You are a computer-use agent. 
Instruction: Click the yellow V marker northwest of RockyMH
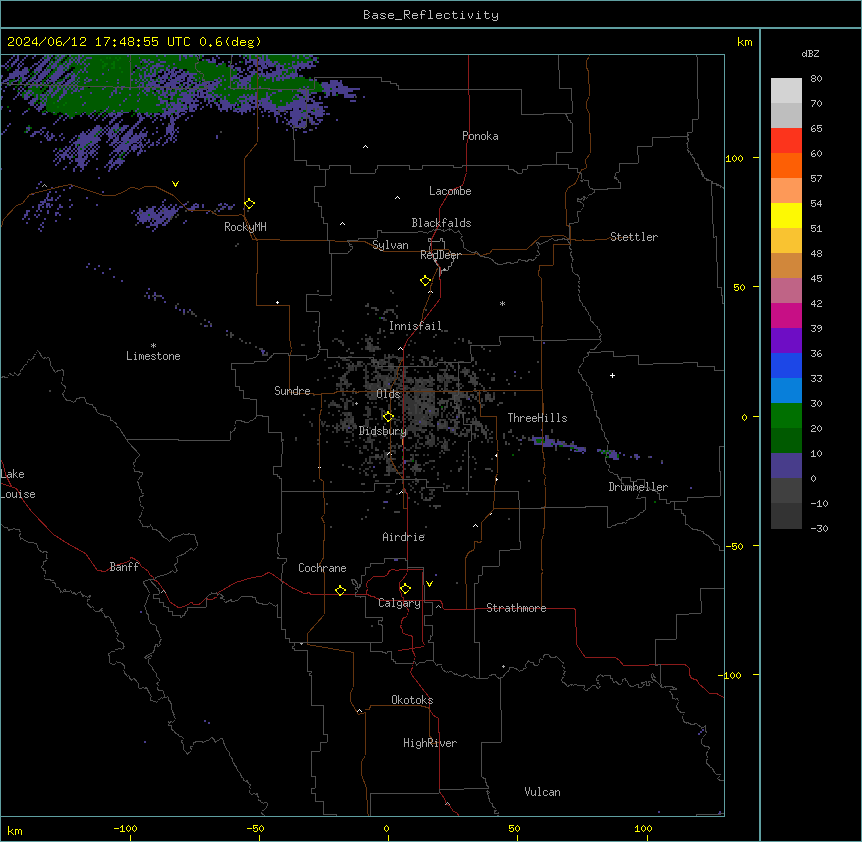pos(175,184)
